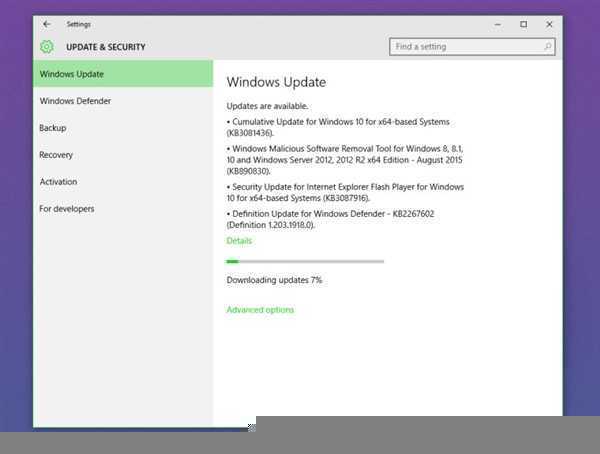The width and height of the screenshot is (600, 454).
Task: Open the For developers section
Action: pyautogui.click(x=123, y=209)
